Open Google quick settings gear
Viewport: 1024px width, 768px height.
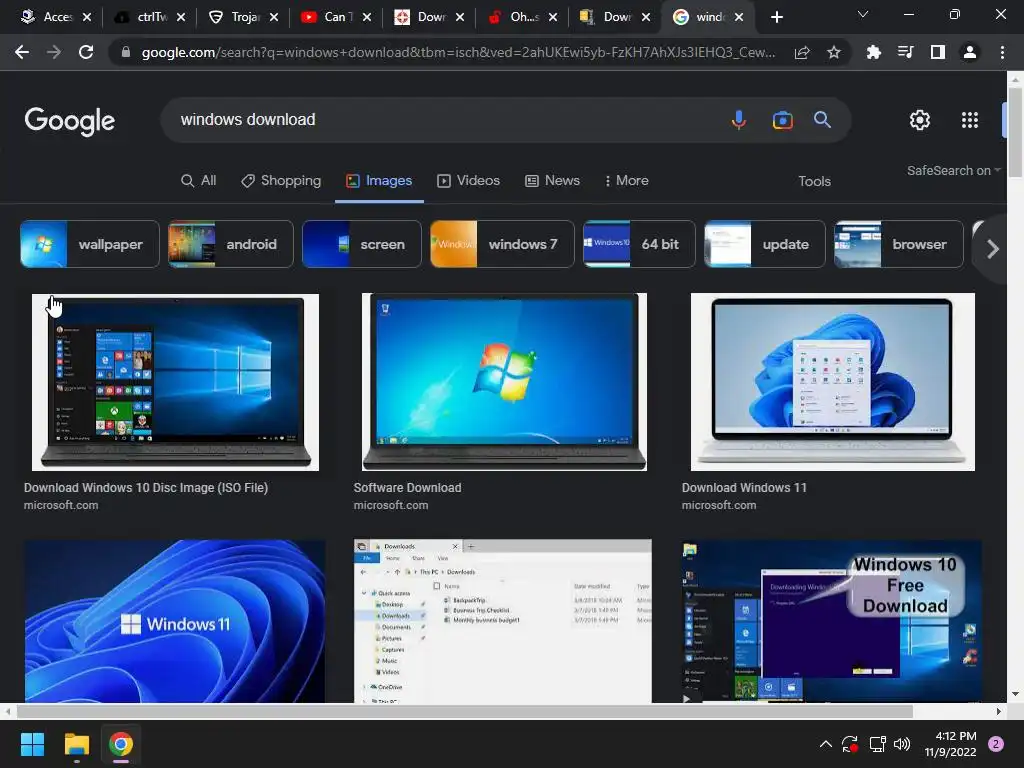[920, 120]
